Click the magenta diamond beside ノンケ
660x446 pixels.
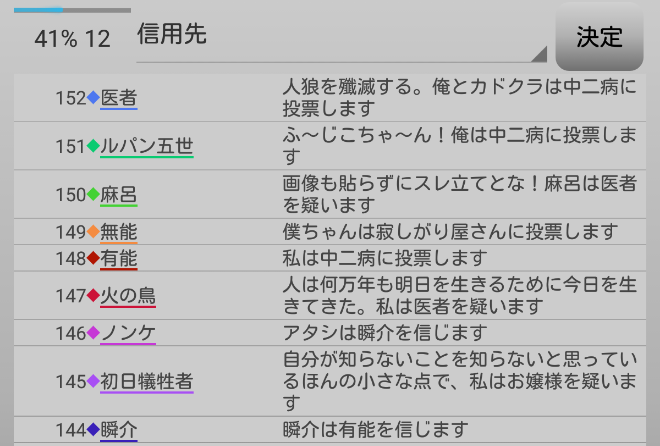point(94,332)
